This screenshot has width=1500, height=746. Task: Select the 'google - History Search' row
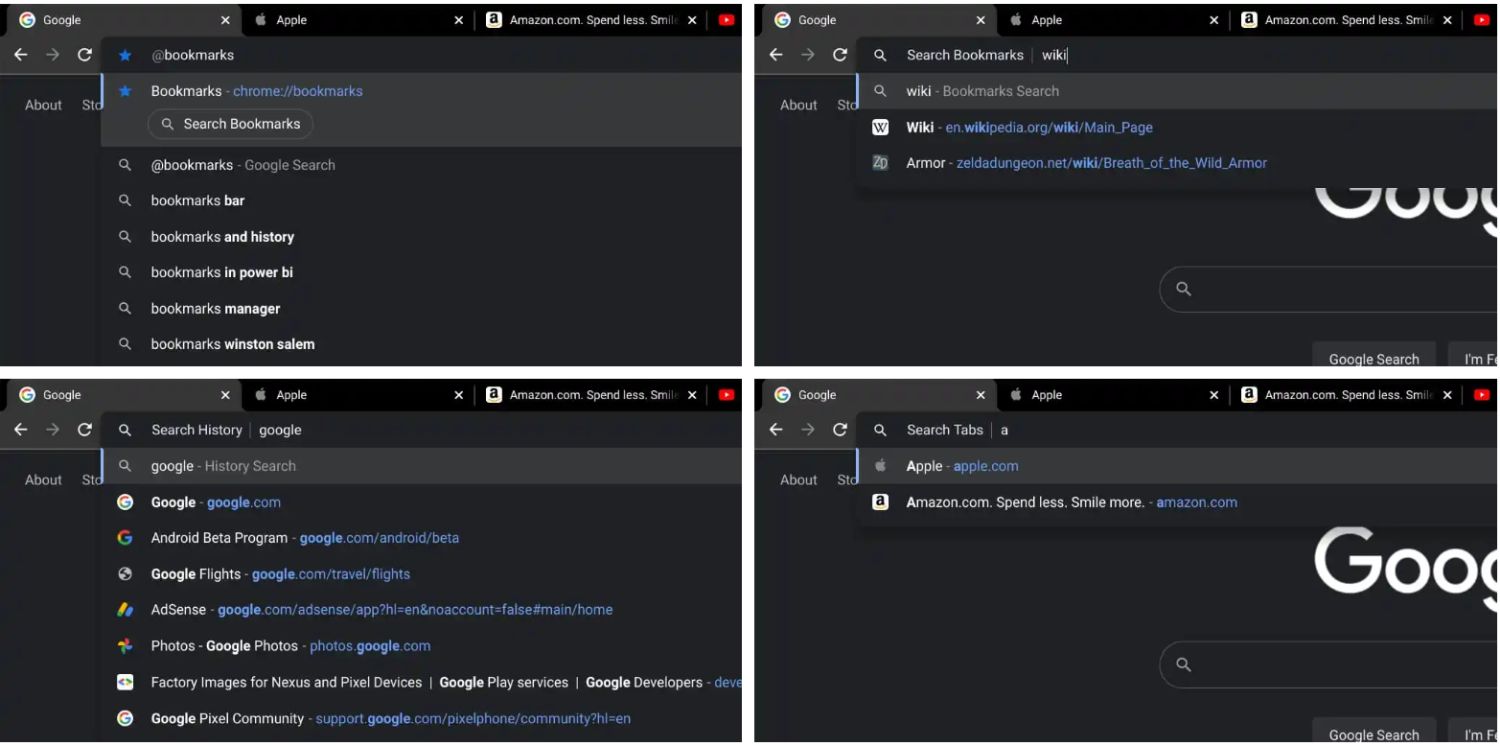(x=223, y=466)
